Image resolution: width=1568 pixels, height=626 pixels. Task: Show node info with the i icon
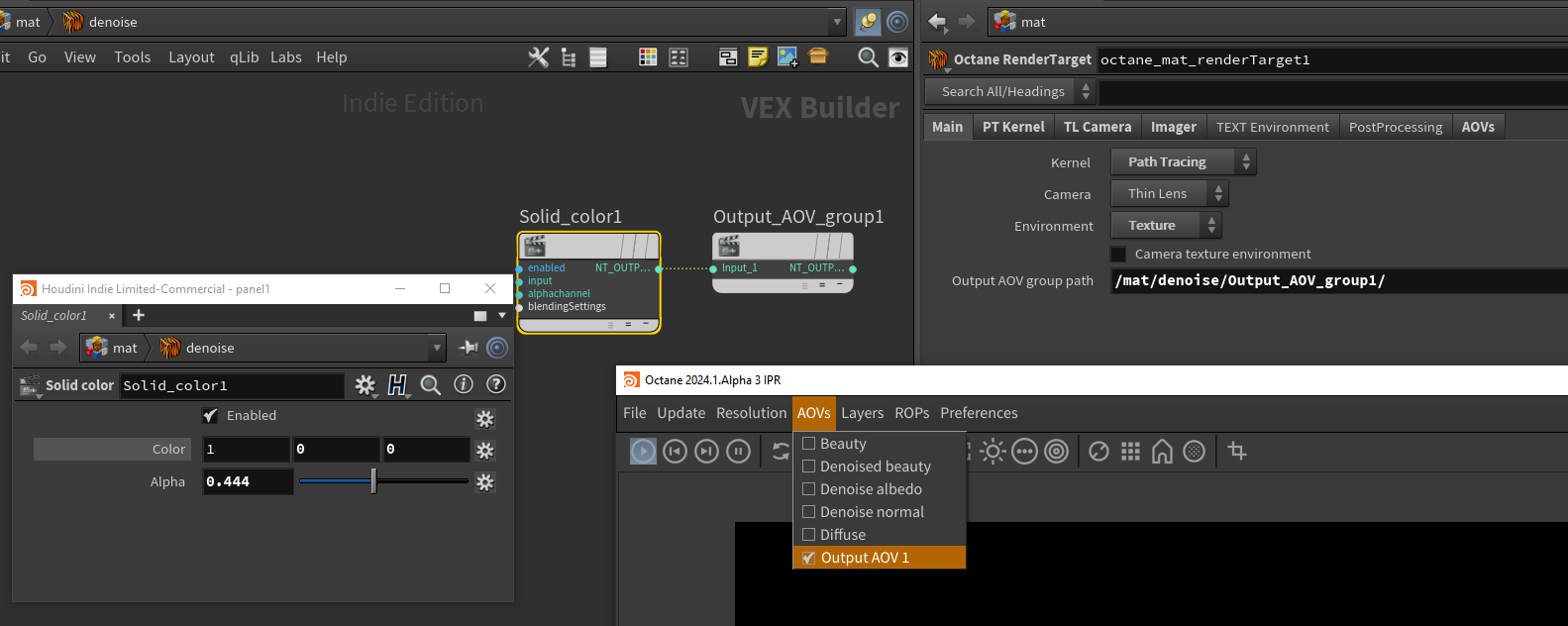pyautogui.click(x=464, y=384)
